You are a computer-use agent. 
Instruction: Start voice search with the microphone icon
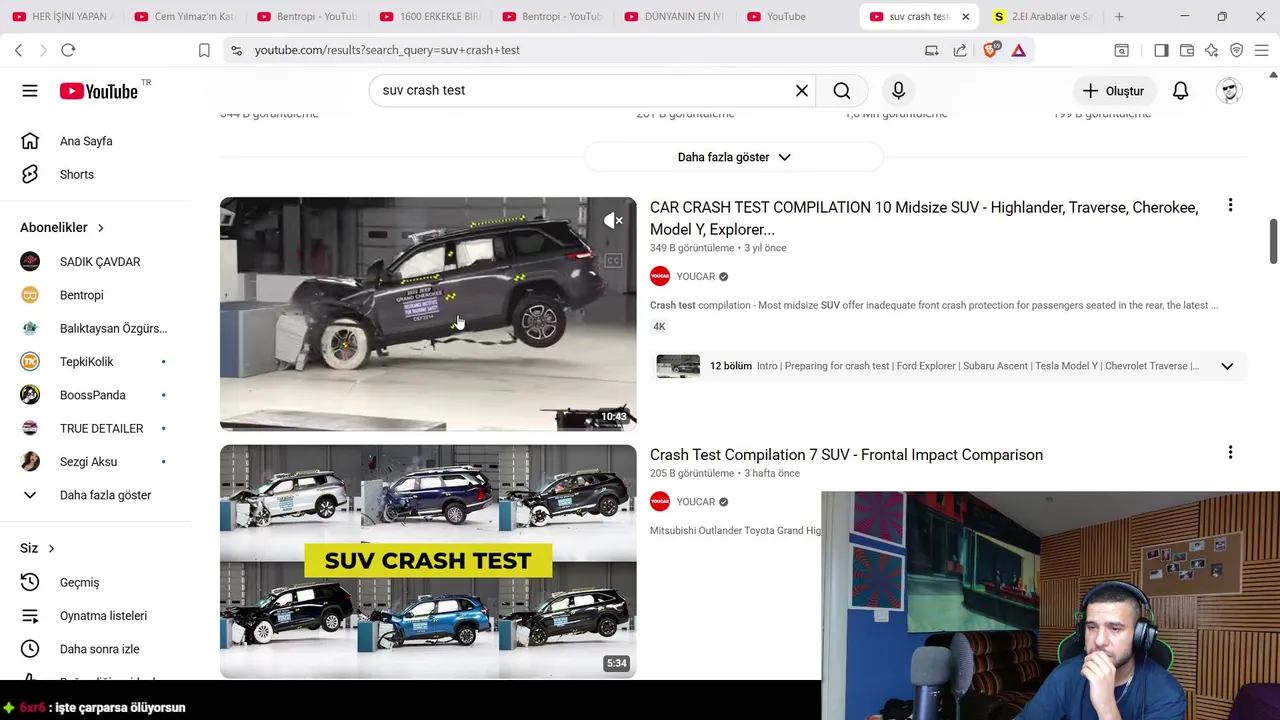(x=898, y=91)
